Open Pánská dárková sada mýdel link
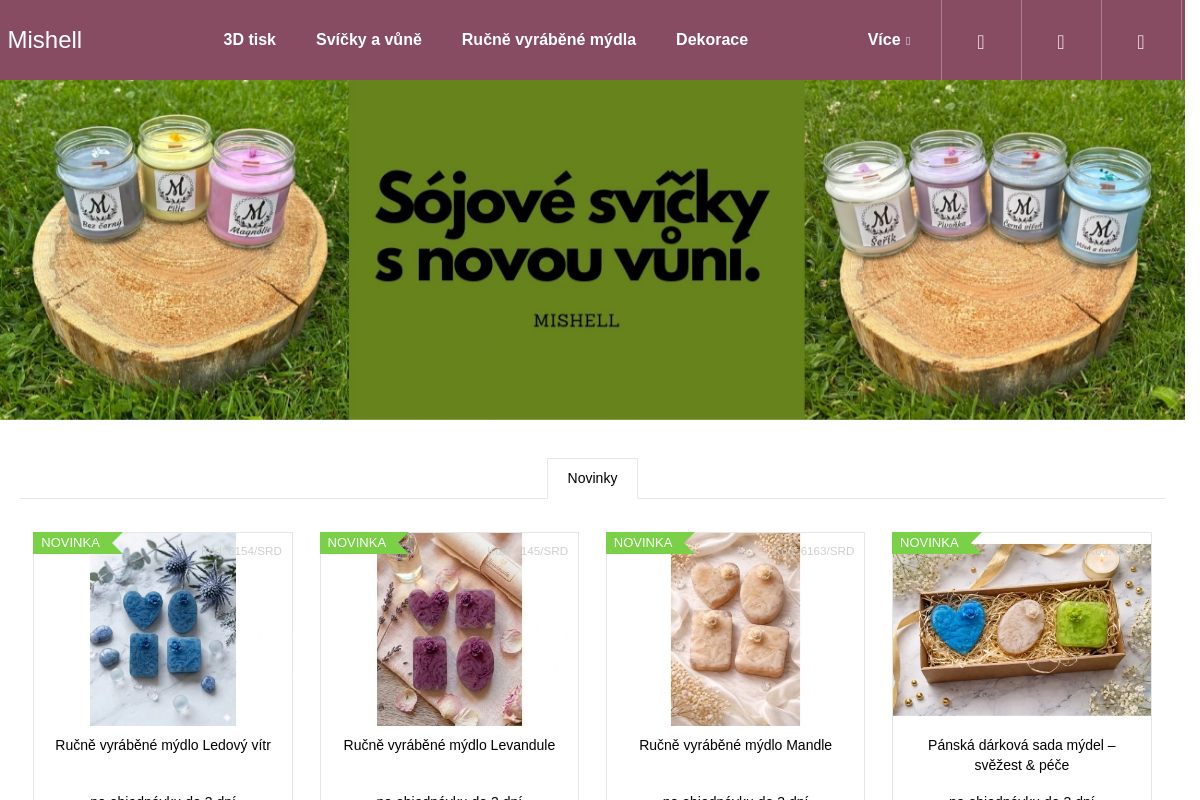 (1022, 755)
